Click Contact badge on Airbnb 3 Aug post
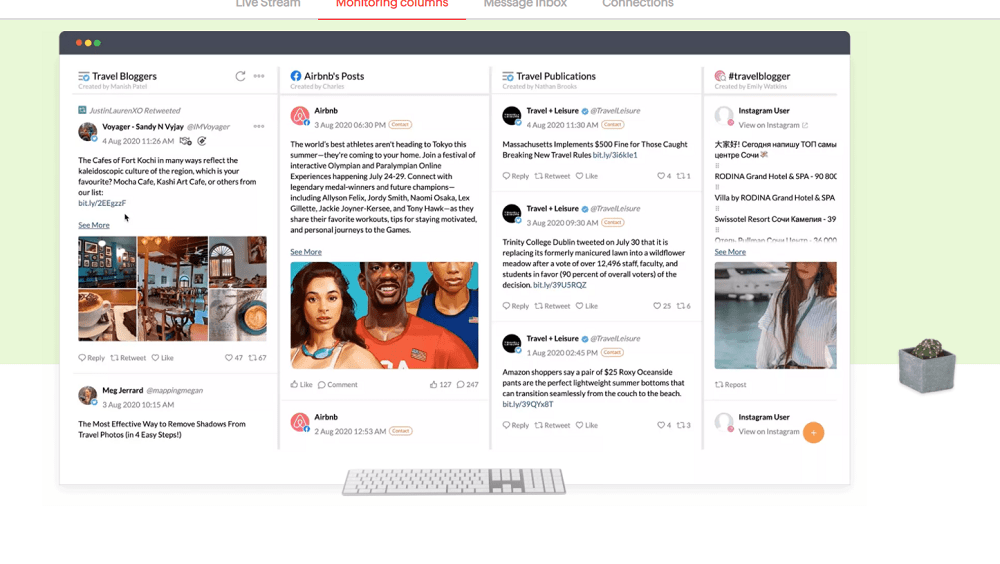1000x564 pixels. pyautogui.click(x=400, y=124)
